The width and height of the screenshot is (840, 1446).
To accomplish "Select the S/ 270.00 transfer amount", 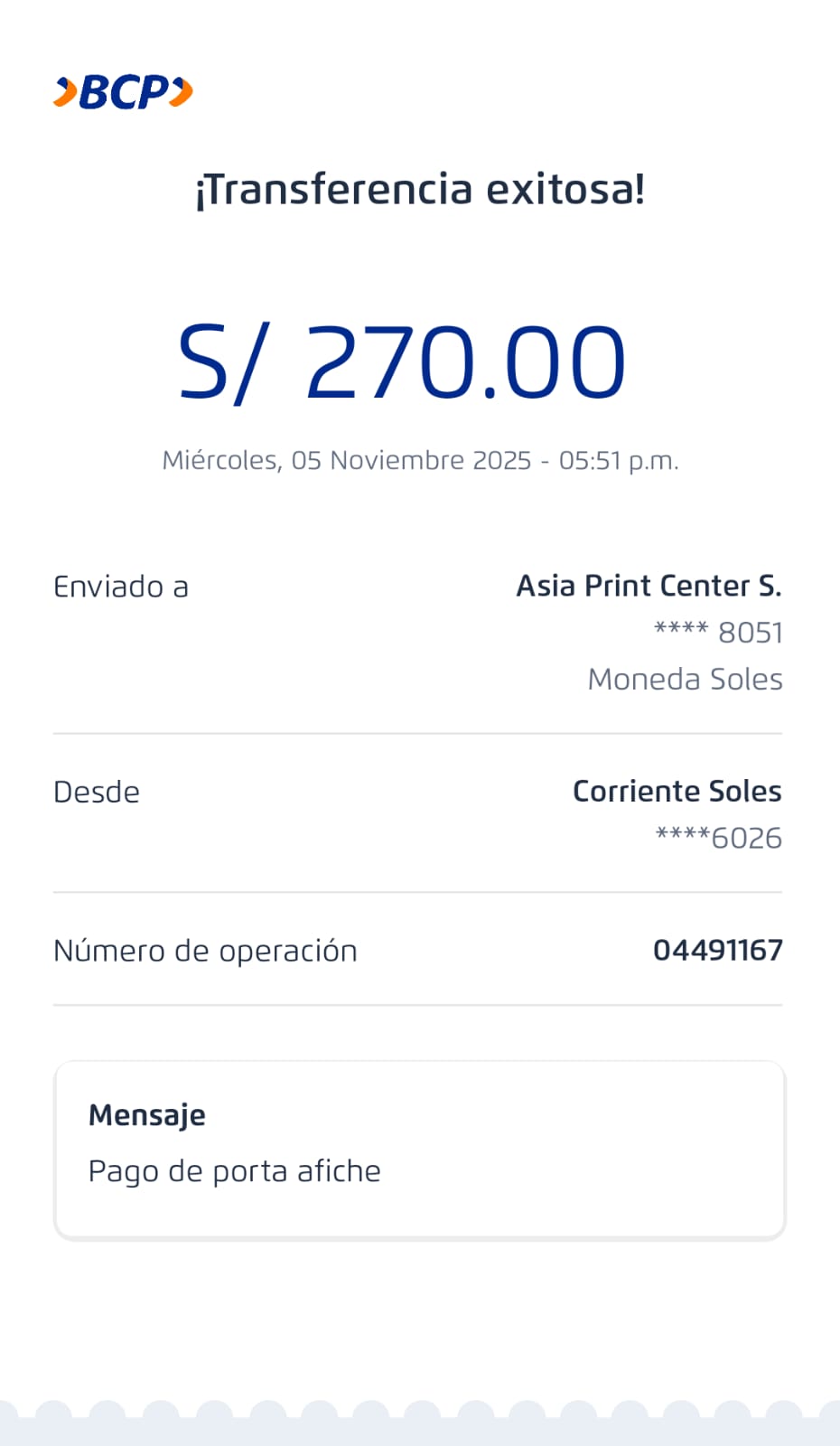I will click(x=402, y=363).
